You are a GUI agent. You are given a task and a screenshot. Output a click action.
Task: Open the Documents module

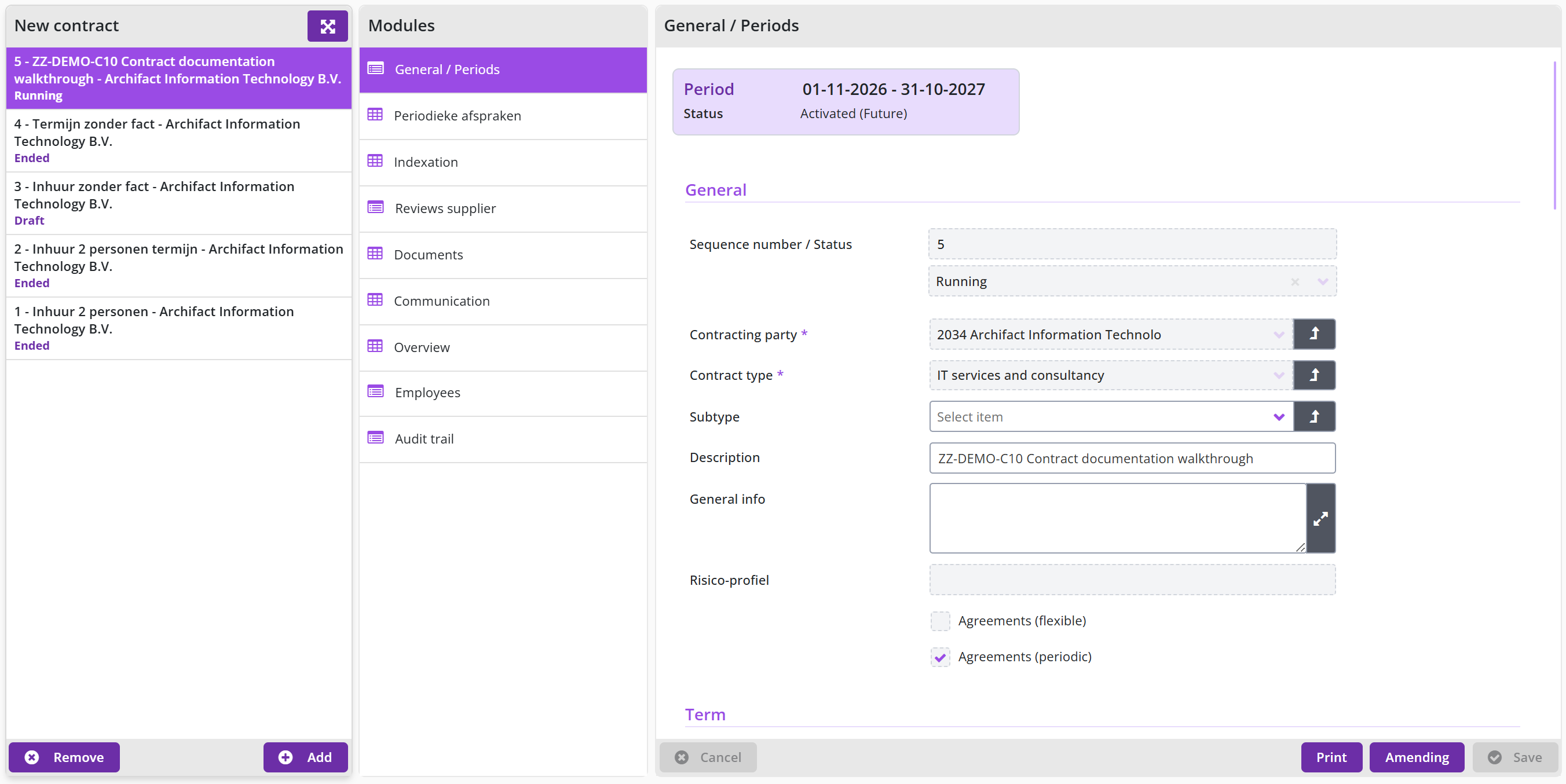coord(503,255)
